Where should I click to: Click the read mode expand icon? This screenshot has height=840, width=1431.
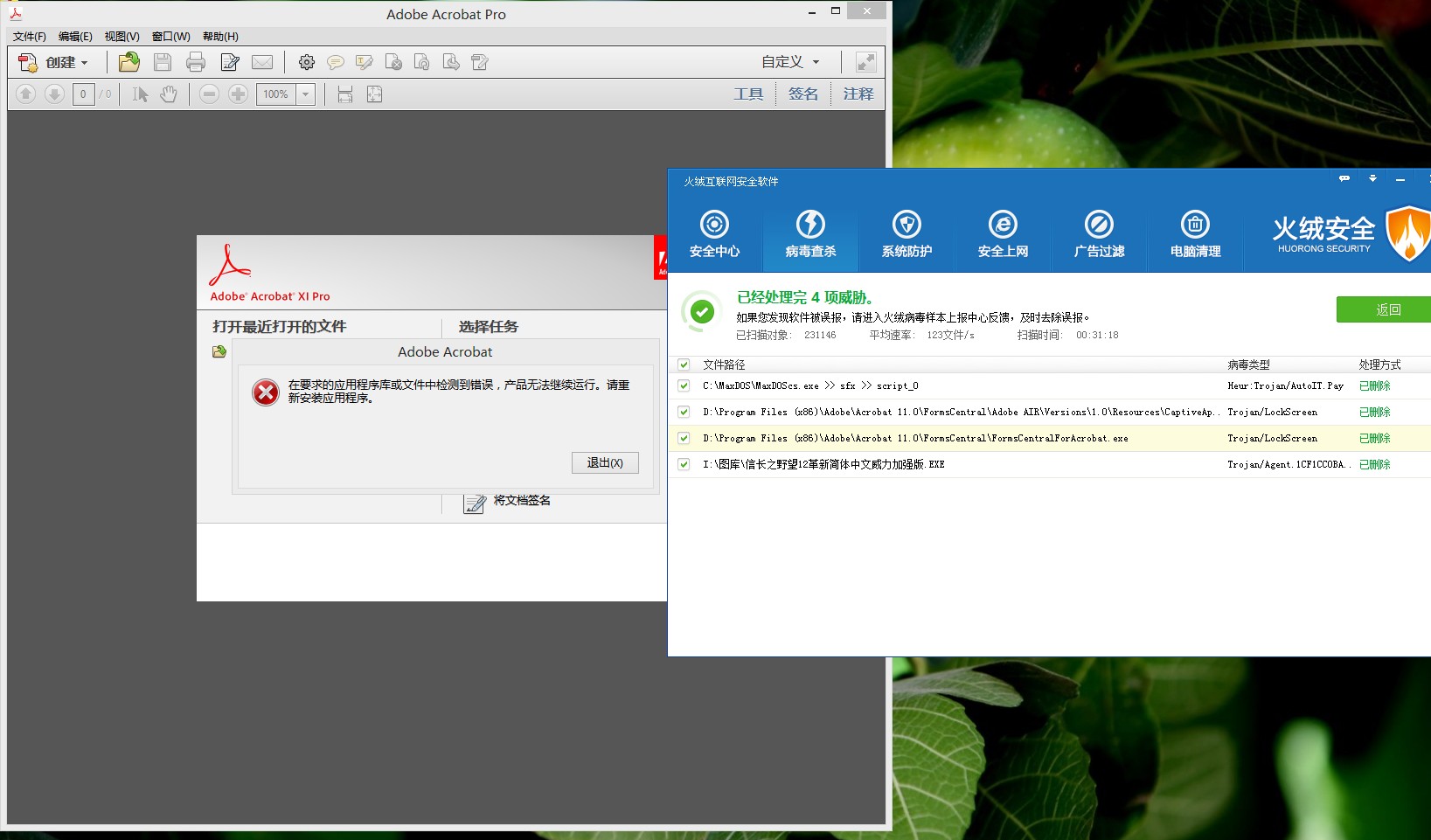coord(865,62)
